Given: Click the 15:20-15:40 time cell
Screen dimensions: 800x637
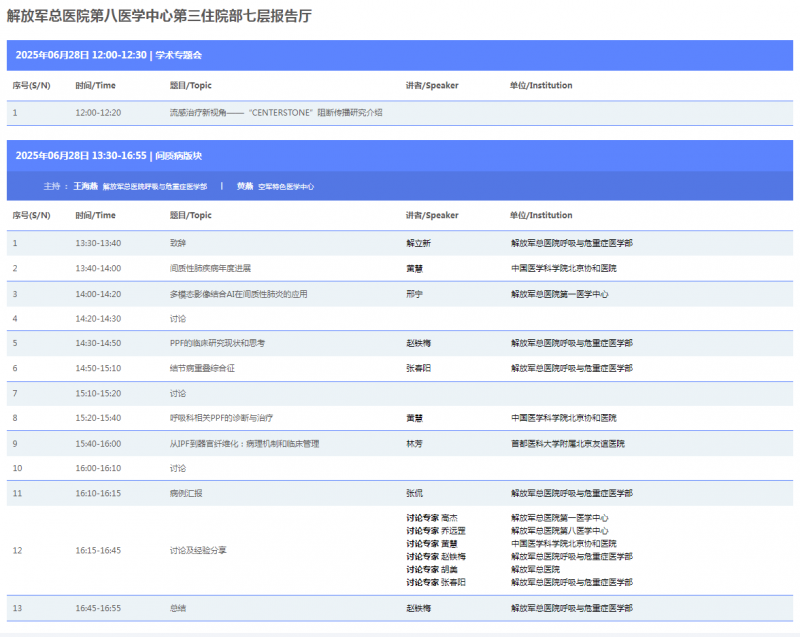Looking at the screenshot, I should pyautogui.click(x=98, y=418).
